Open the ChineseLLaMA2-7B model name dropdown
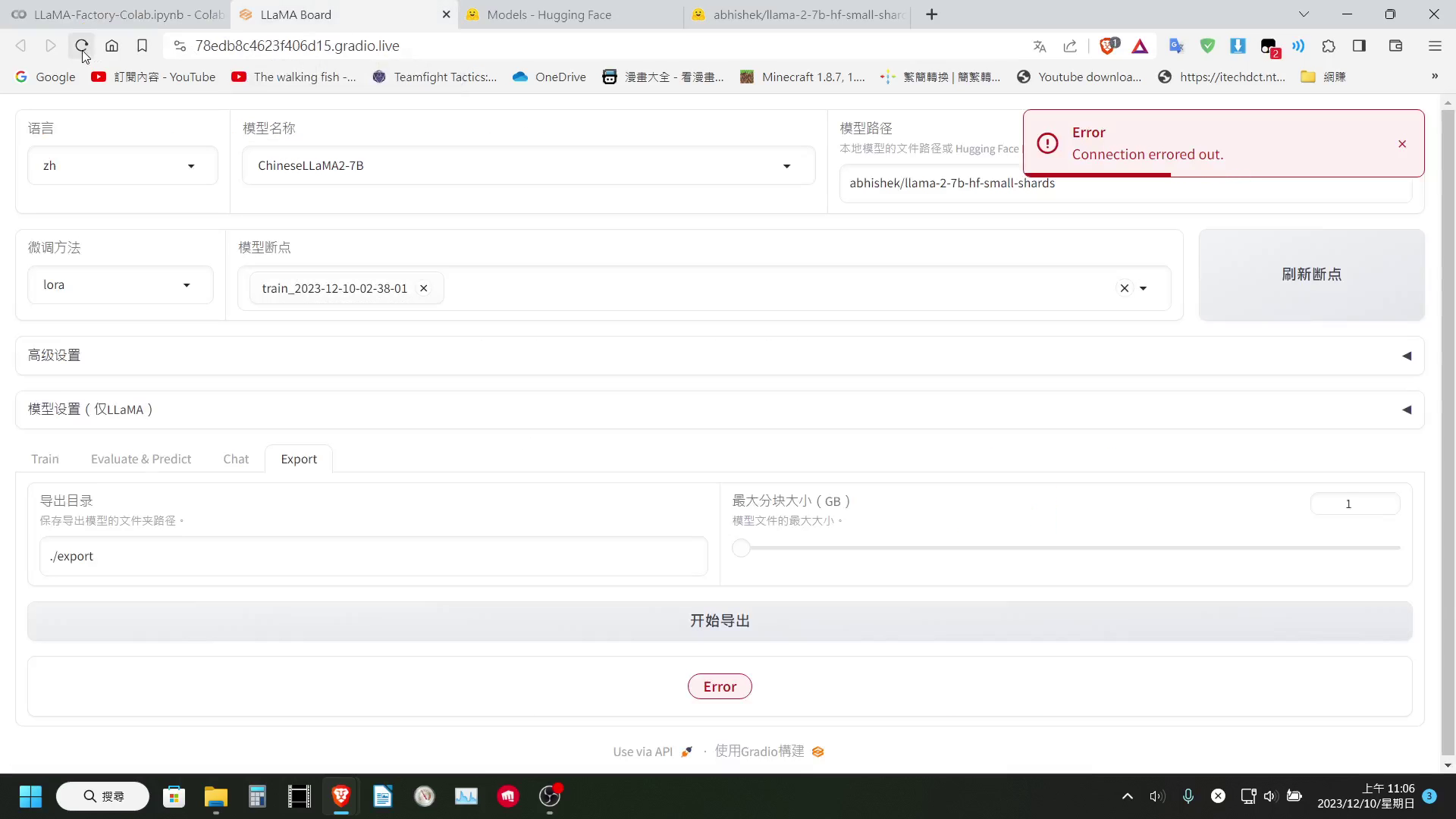 [529, 165]
